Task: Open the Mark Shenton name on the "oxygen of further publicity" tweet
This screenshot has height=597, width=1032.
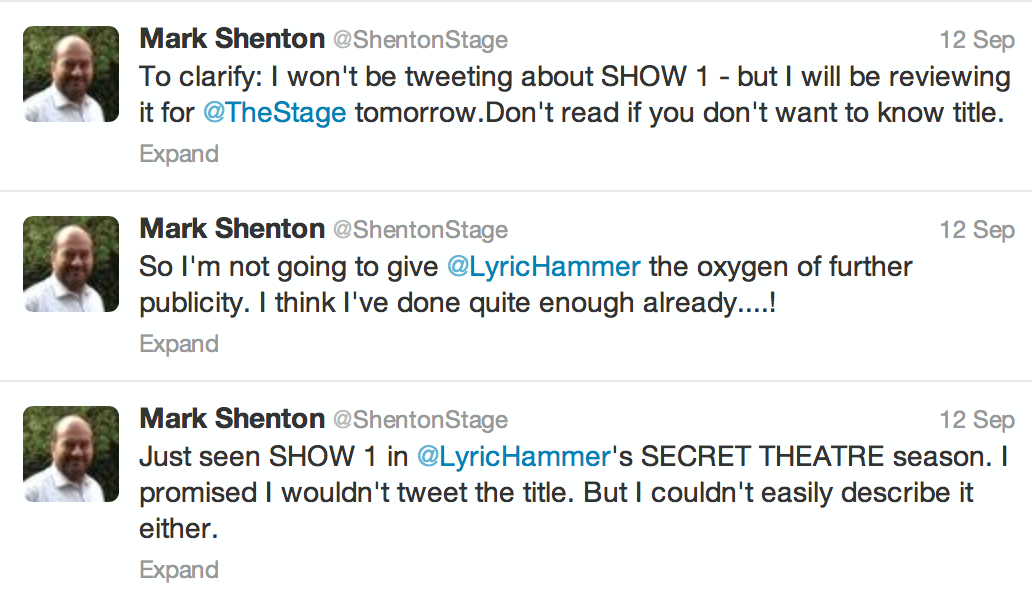Action: [232, 229]
